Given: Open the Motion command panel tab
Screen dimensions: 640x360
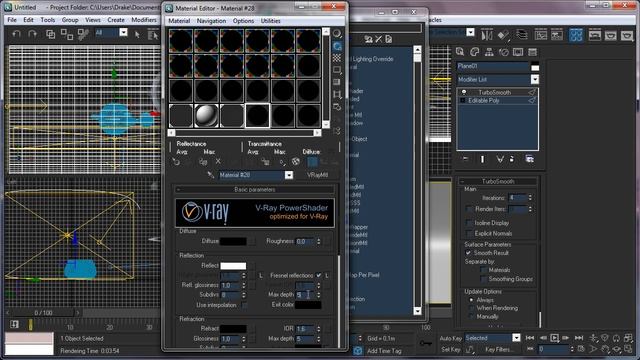Looking at the screenshot, I should (504, 52).
